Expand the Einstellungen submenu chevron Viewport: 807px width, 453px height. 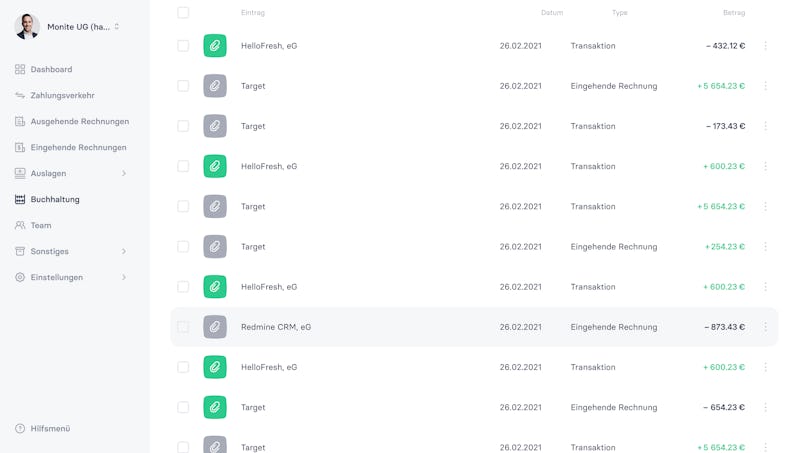[124, 277]
